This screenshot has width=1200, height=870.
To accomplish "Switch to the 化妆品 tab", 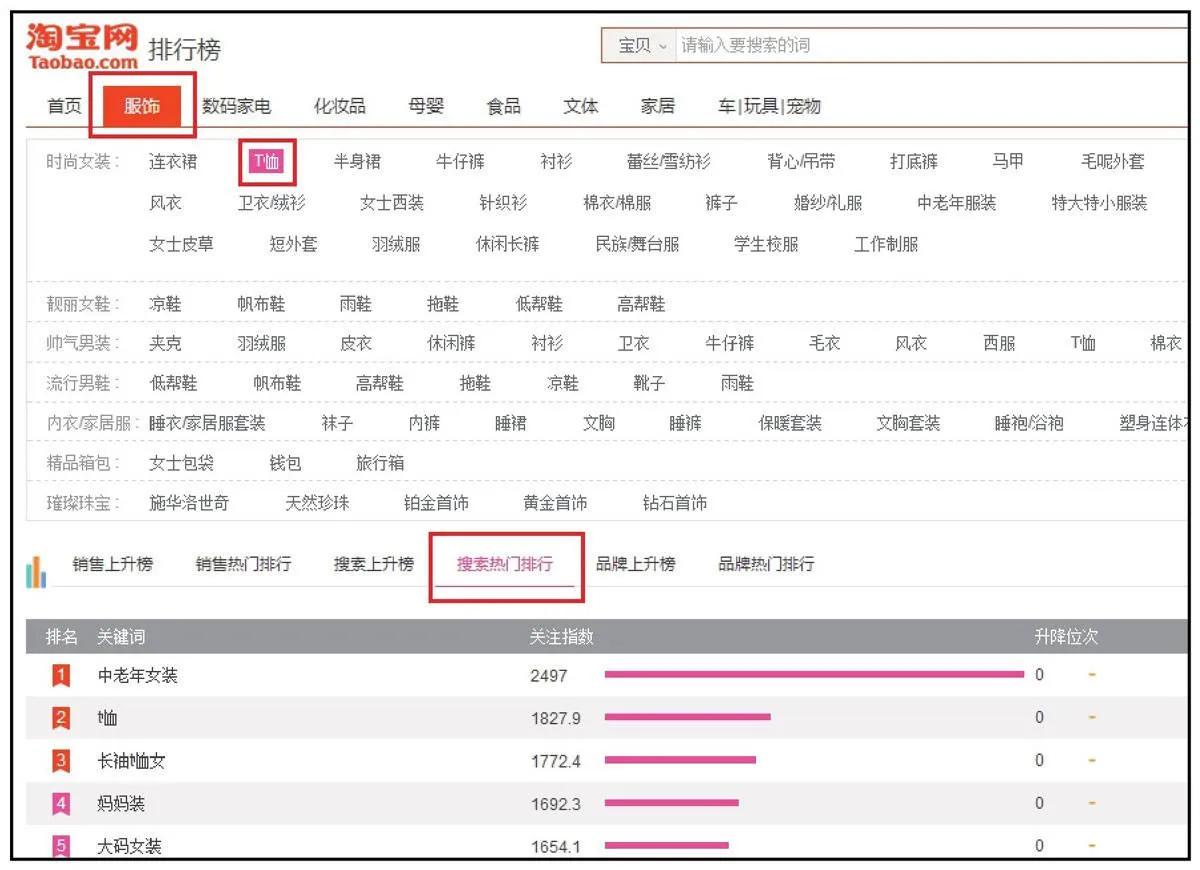I will point(340,105).
